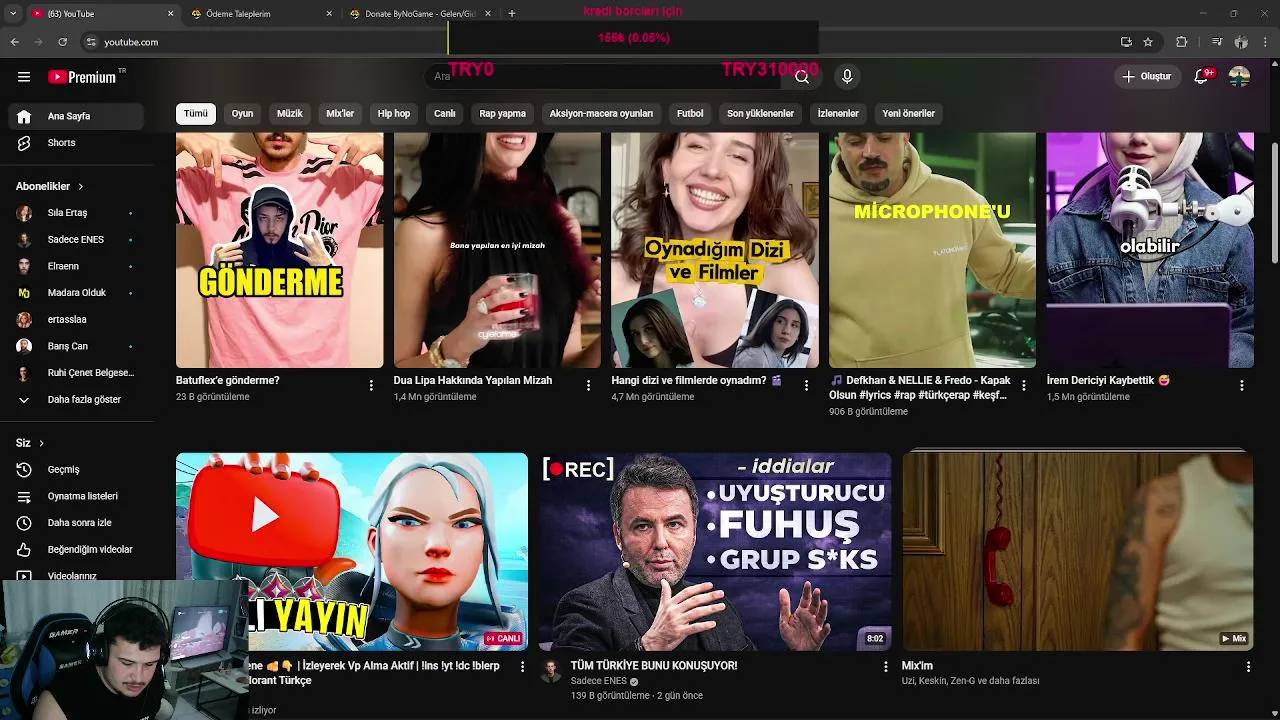Open Batuflex'e gönderme short thumbnail
This screenshot has height=720, width=1280.
pos(279,250)
